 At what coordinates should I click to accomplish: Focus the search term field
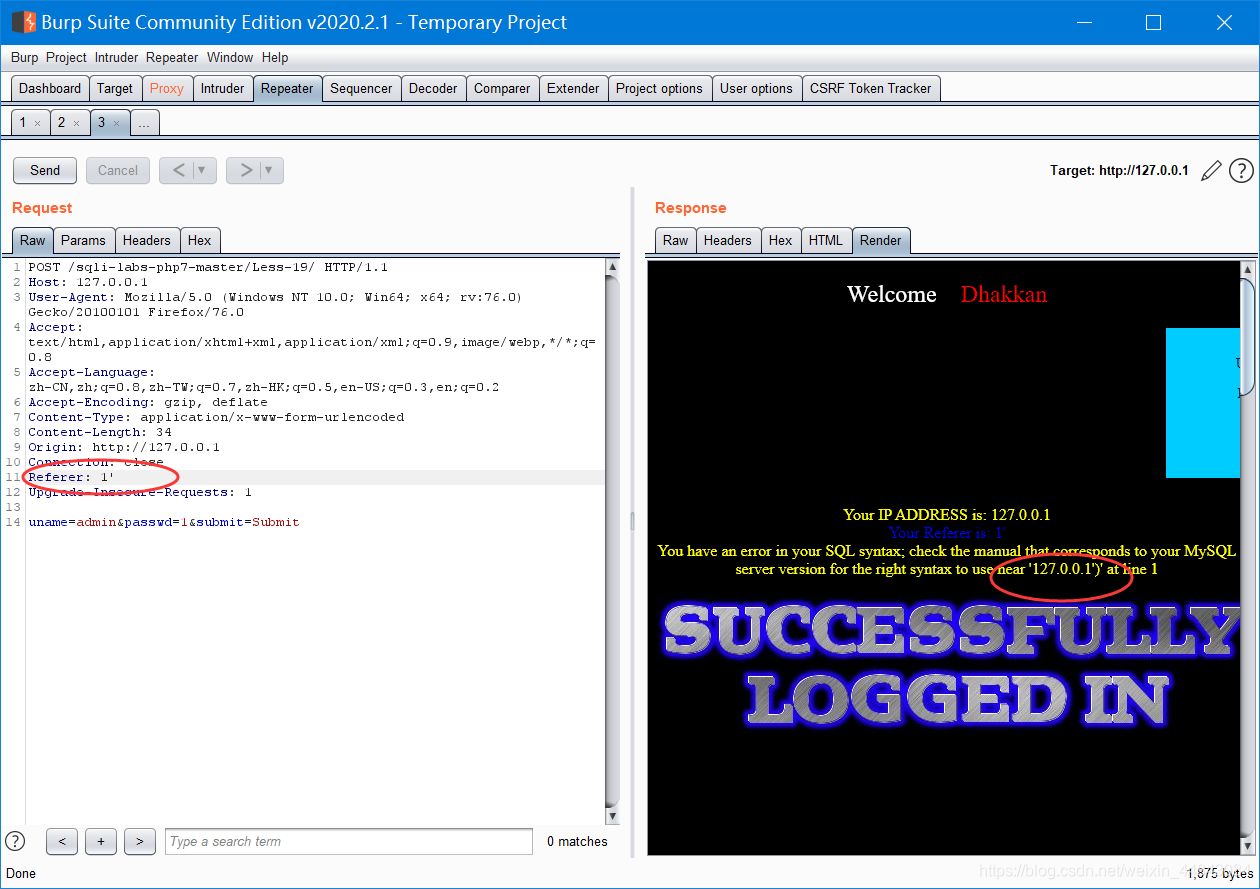tap(349, 842)
